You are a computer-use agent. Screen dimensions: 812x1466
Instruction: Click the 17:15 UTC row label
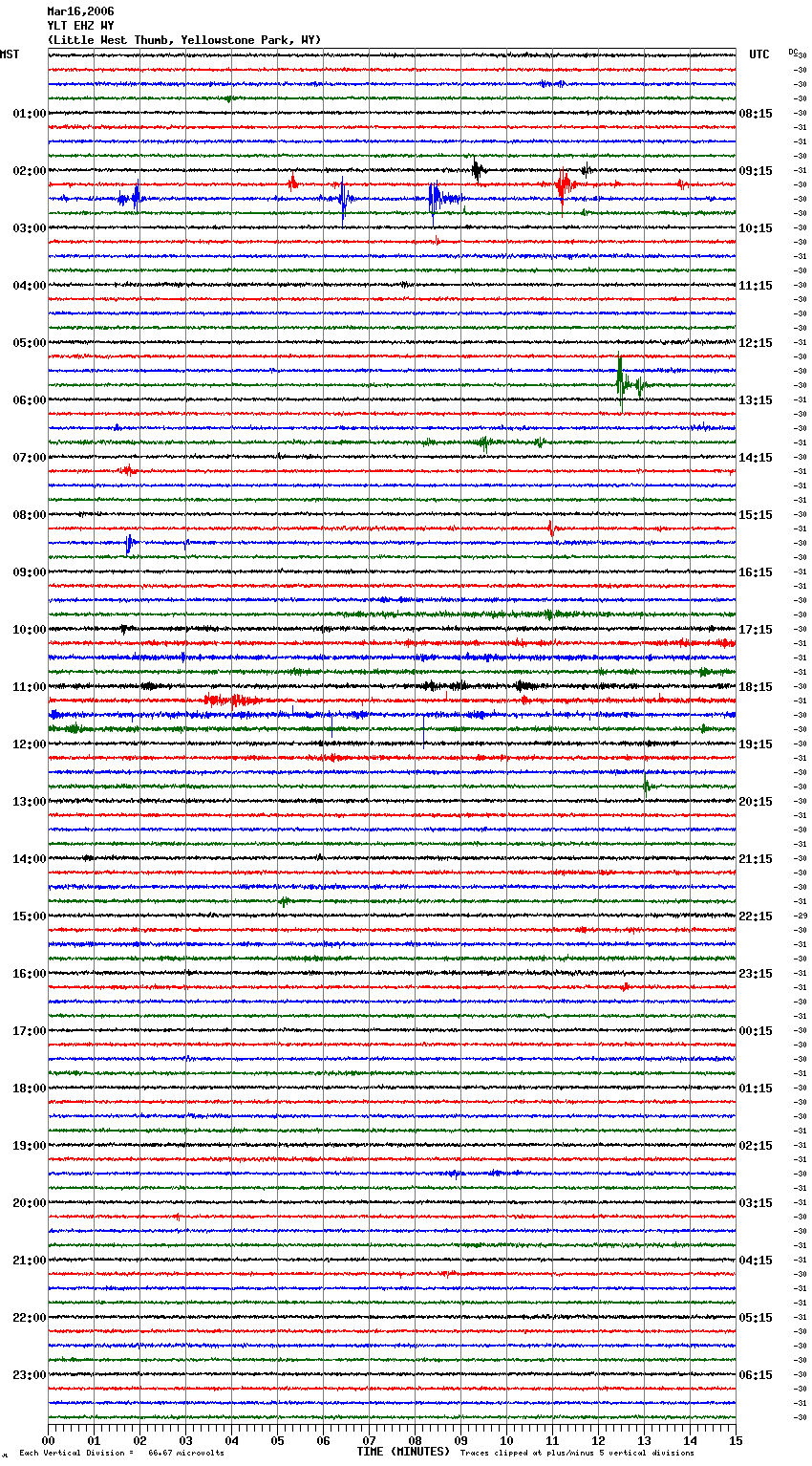756,630
